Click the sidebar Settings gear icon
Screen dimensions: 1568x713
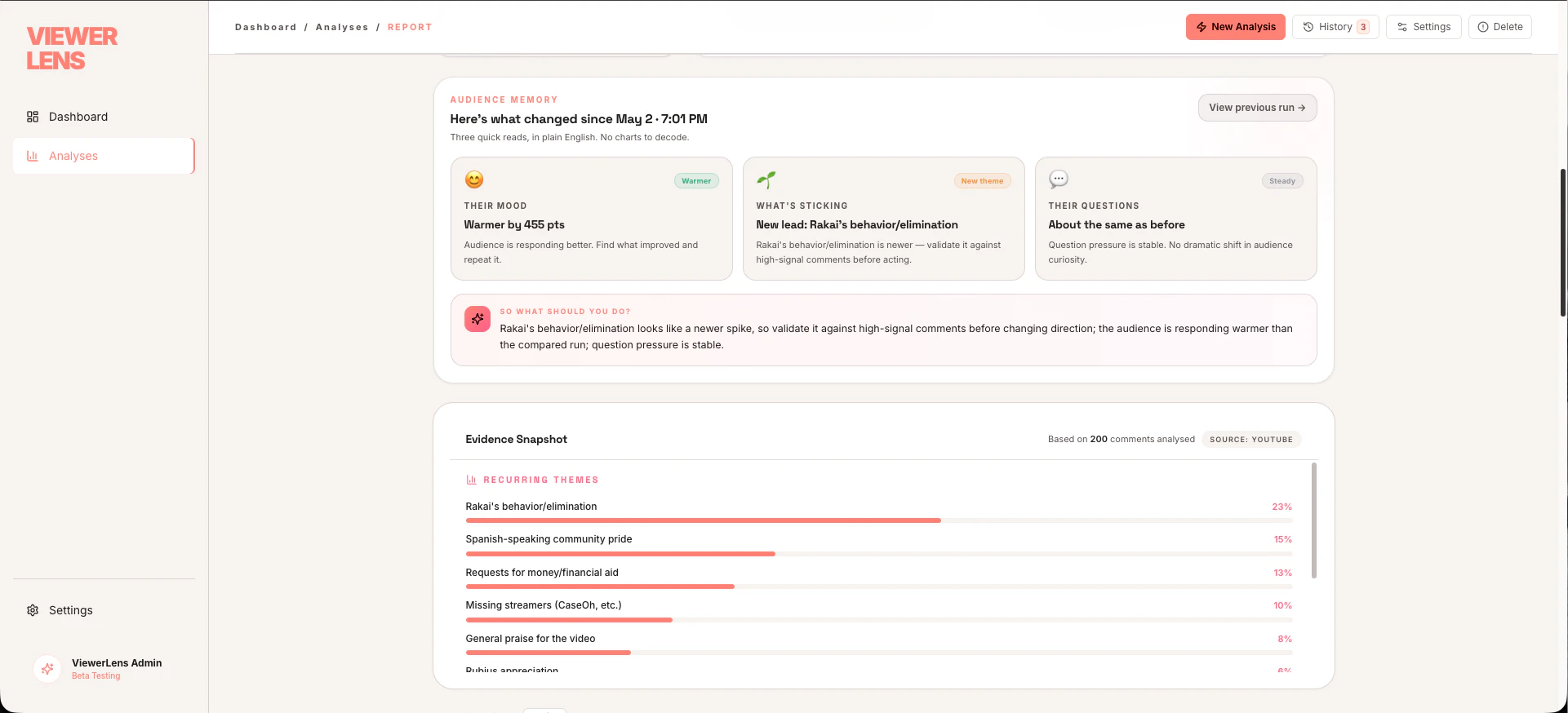tap(33, 610)
